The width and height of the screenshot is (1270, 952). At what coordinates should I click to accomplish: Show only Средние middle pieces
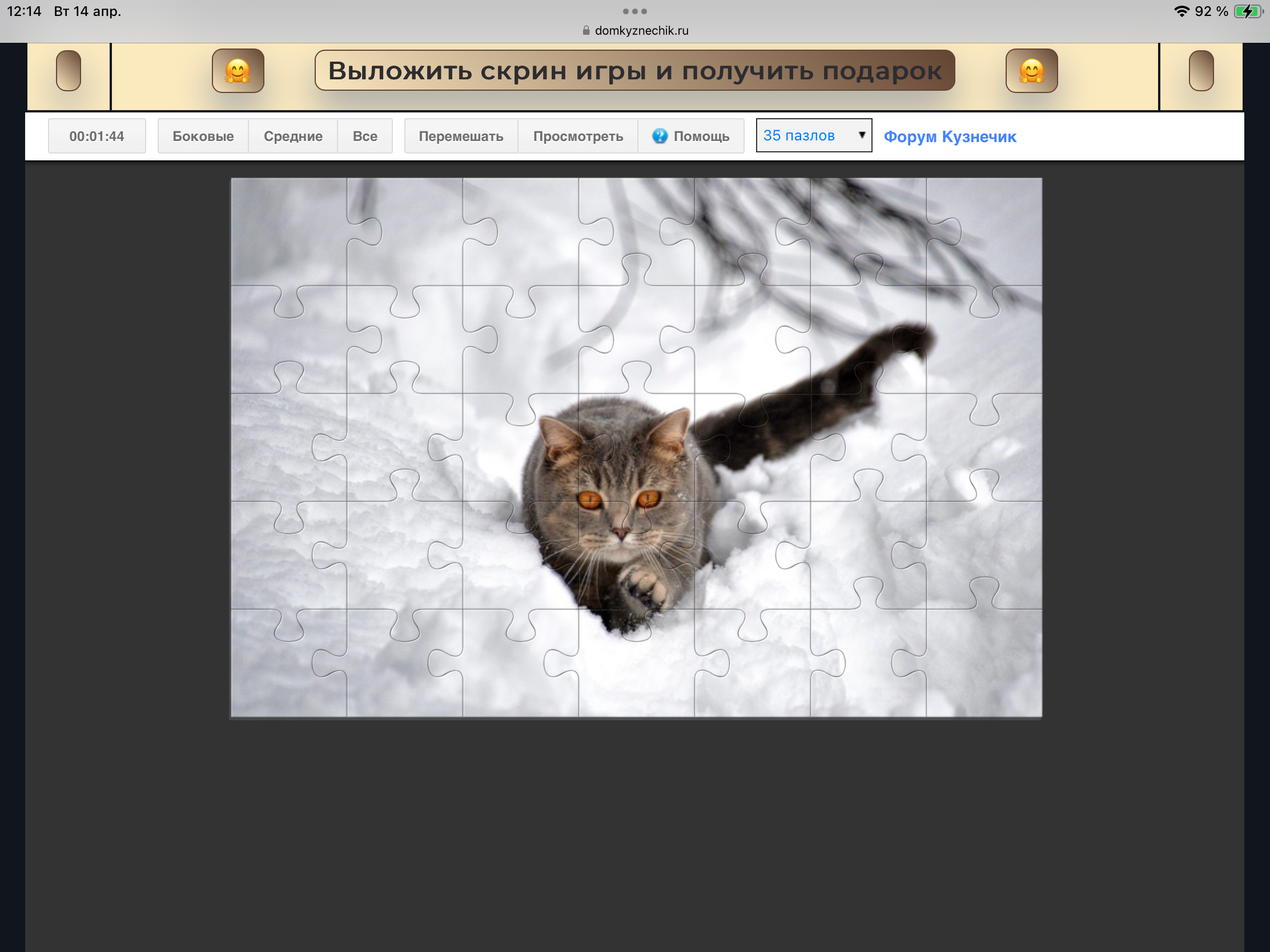point(293,136)
